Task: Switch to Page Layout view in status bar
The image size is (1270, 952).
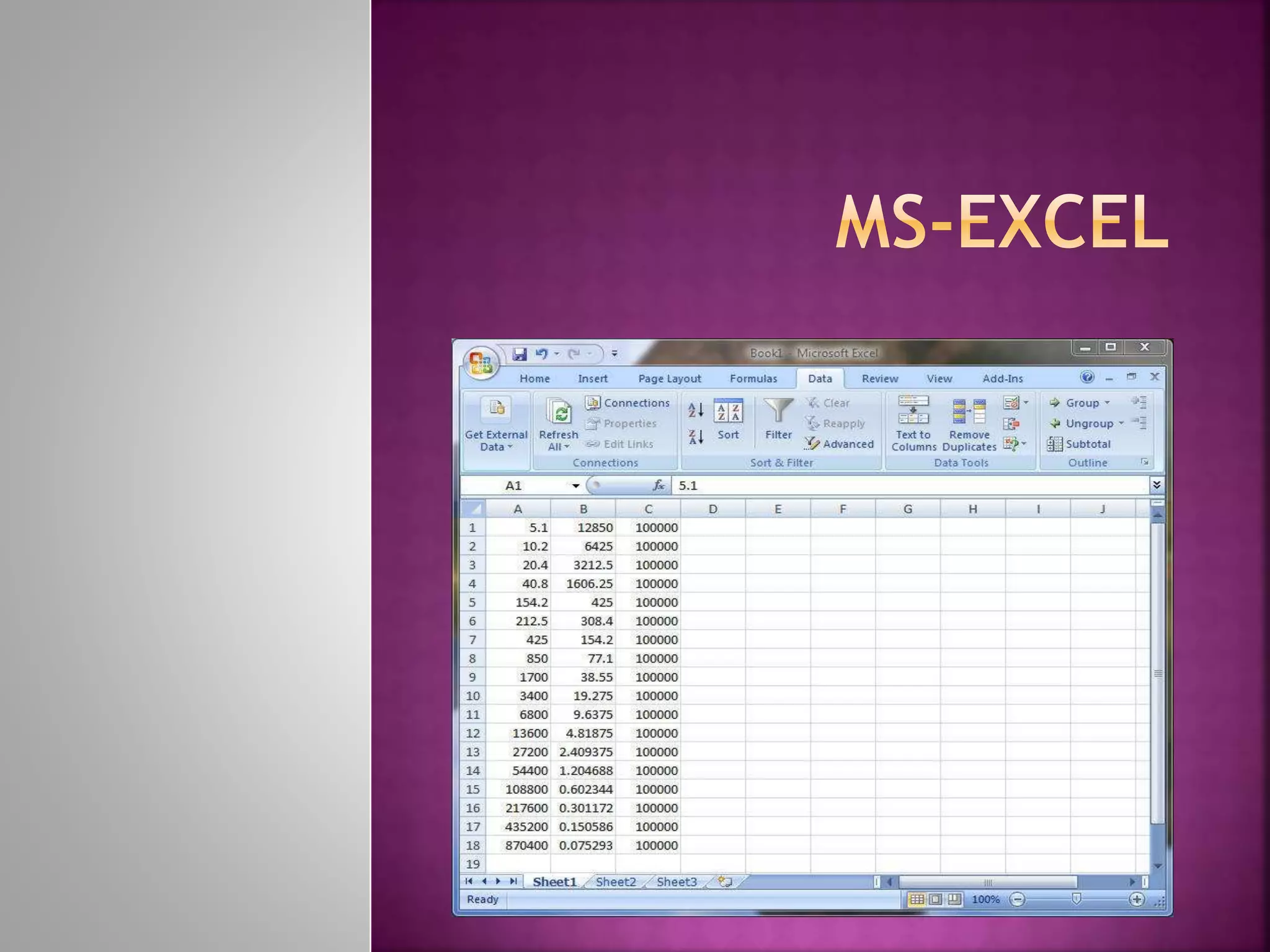Action: pyautogui.click(x=936, y=899)
